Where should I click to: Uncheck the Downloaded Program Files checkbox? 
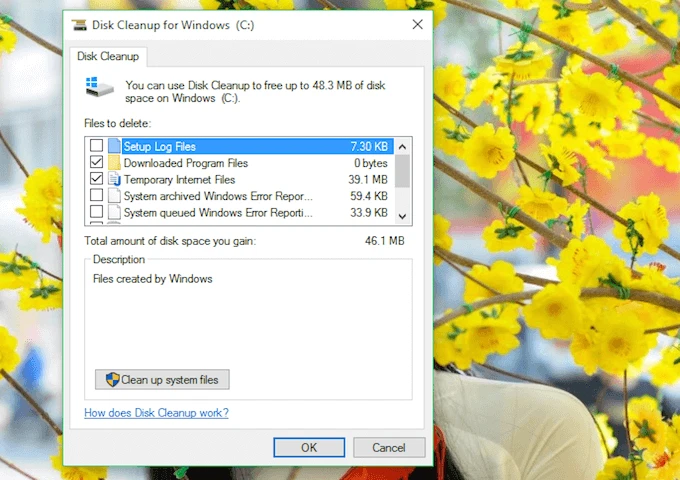96,162
